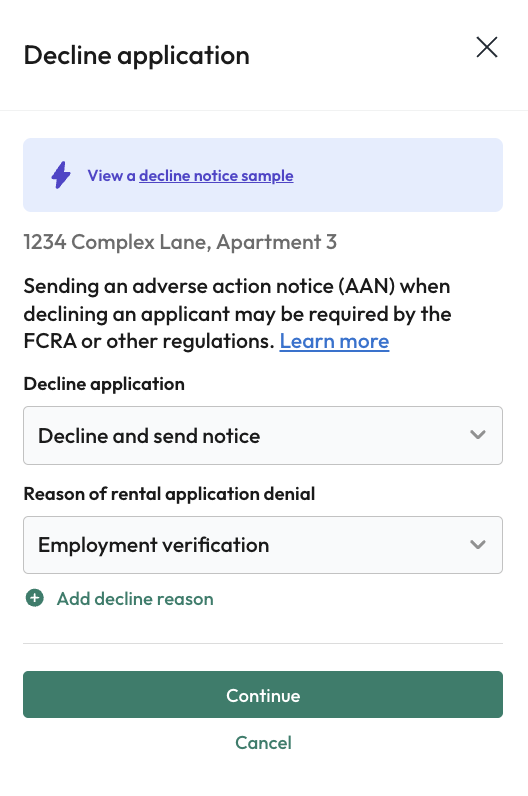Open the Decline and send notice dropdown

point(263,436)
